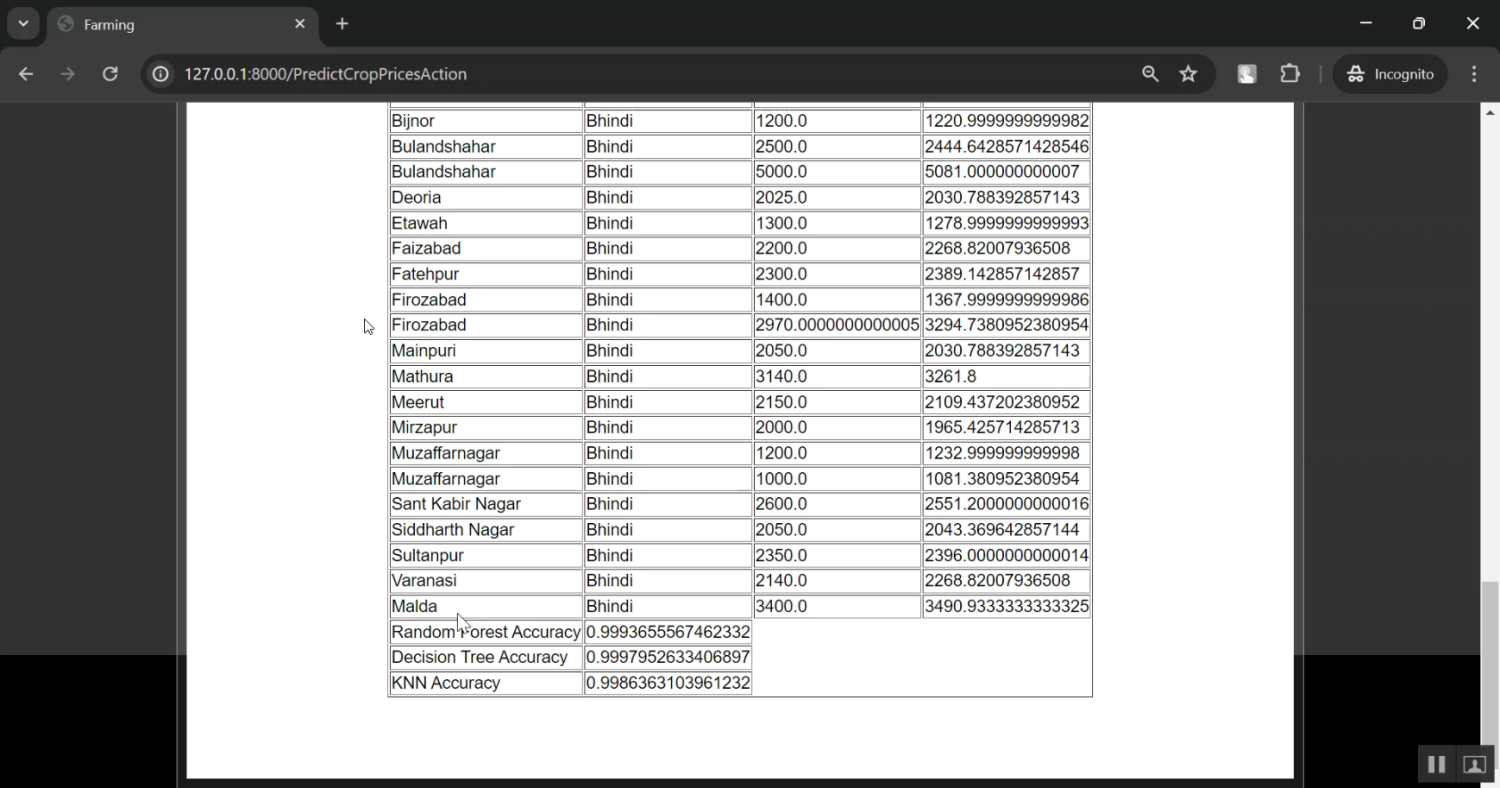Click the Mathura district cell
The height and width of the screenshot is (788, 1500).
pyautogui.click(x=485, y=377)
